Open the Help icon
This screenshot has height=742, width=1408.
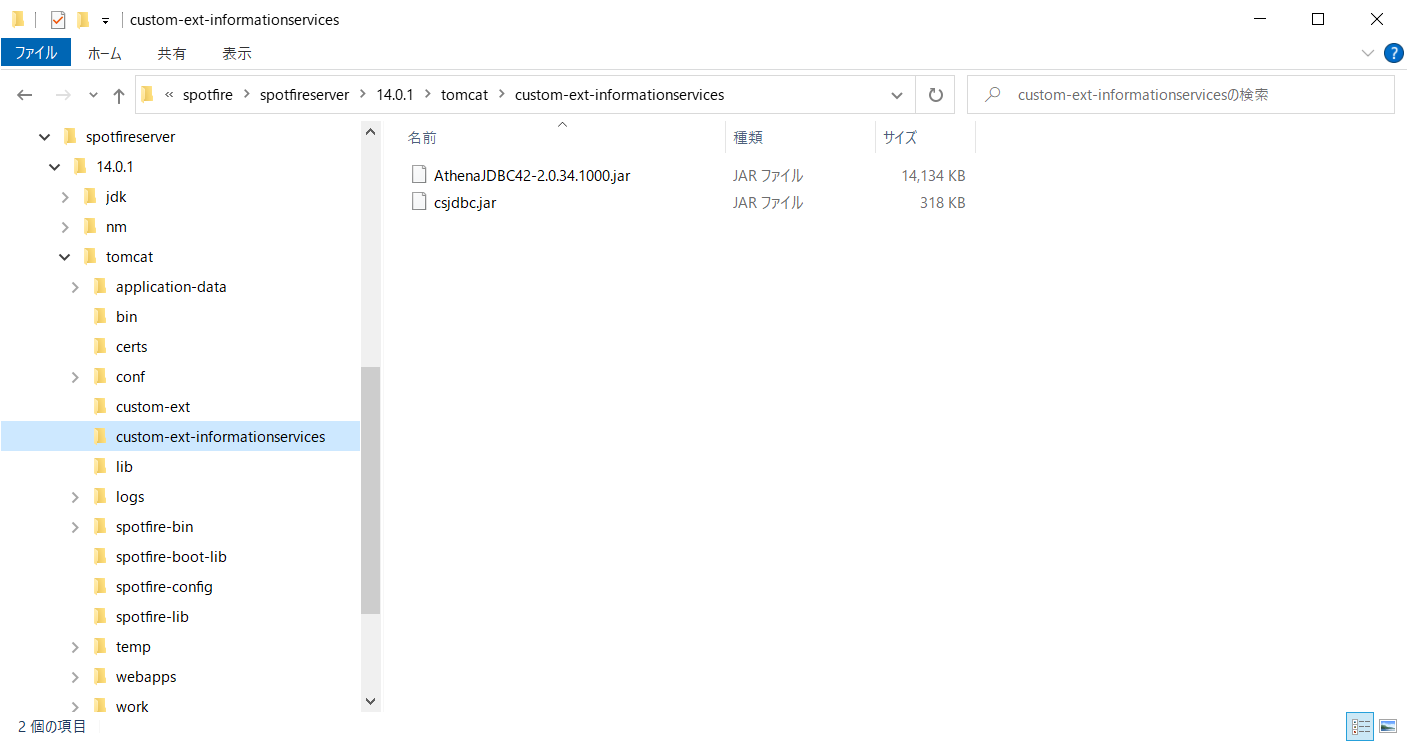click(x=1393, y=53)
